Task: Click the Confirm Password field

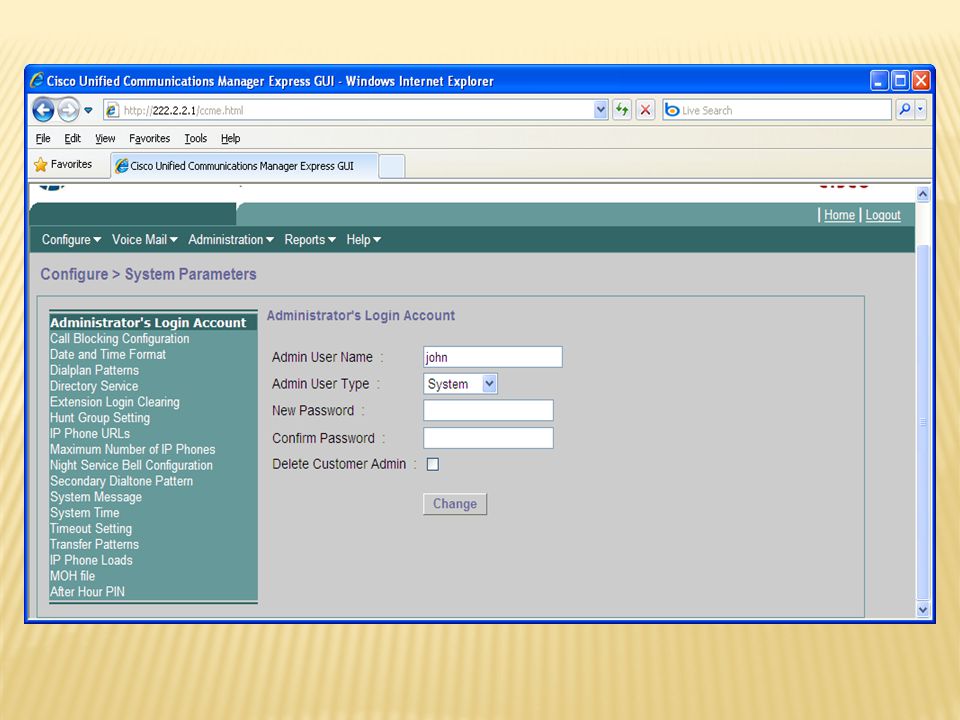Action: pos(488,438)
